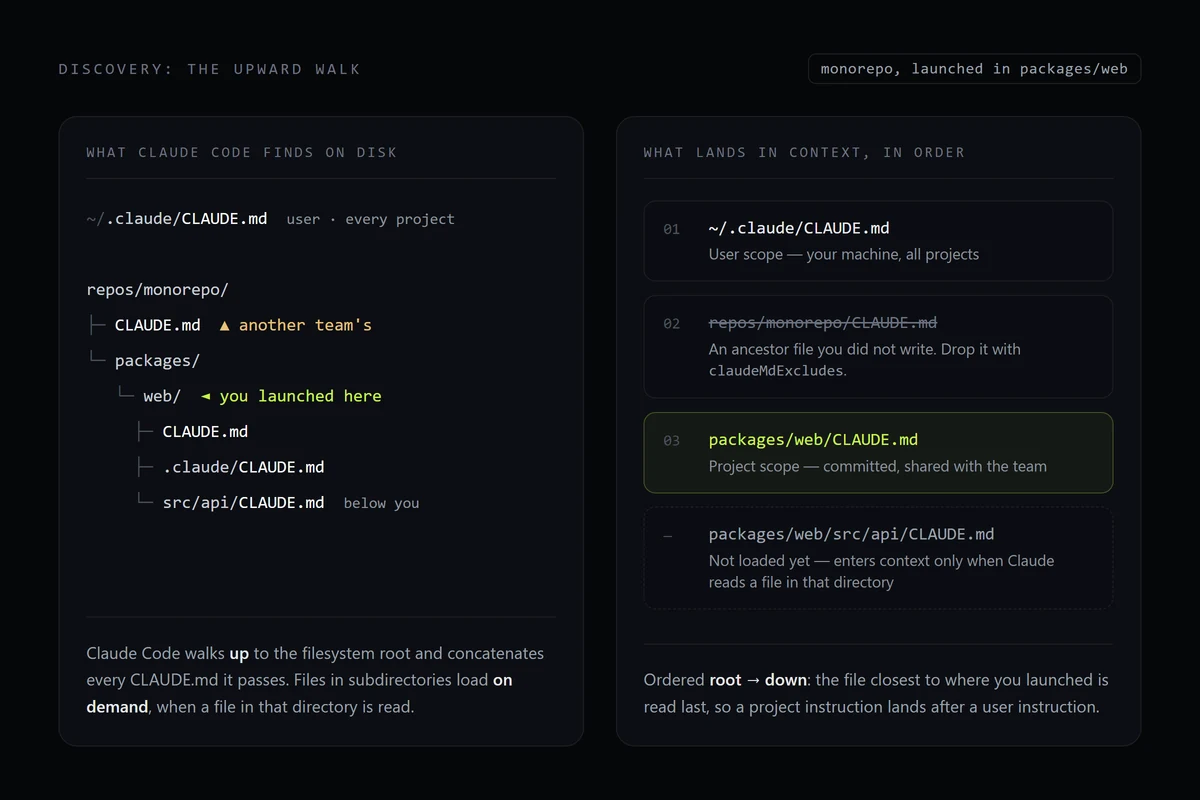Click the green arrow before 'you launched here'
The image size is (1200, 800).
pyautogui.click(x=205, y=396)
